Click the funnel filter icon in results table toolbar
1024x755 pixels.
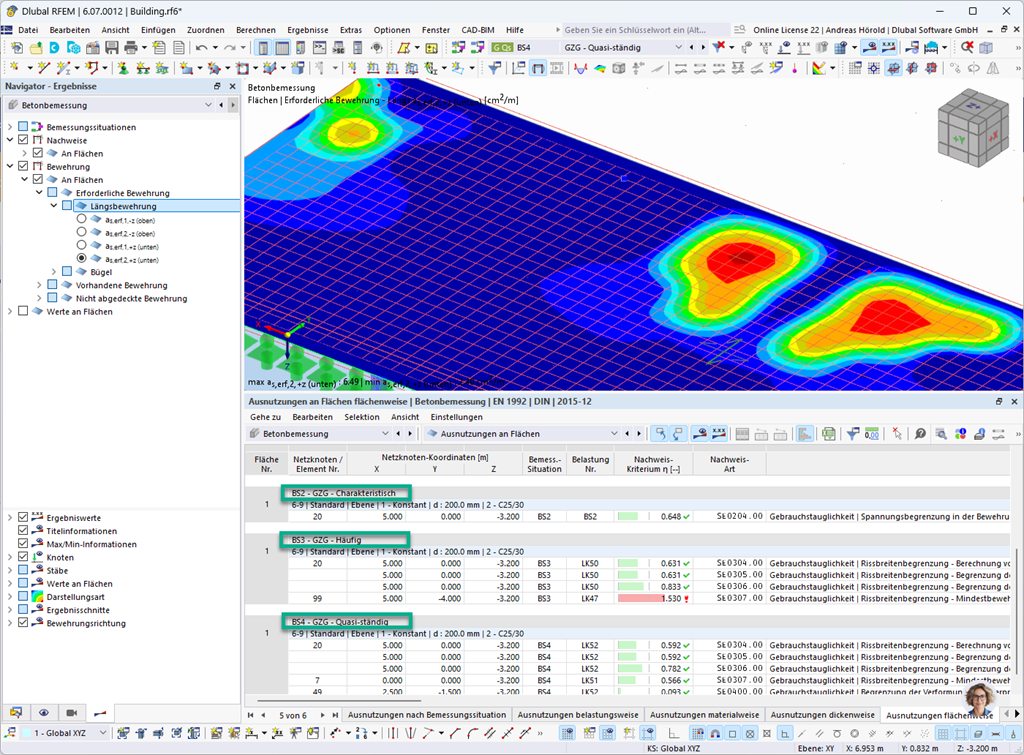(853, 434)
